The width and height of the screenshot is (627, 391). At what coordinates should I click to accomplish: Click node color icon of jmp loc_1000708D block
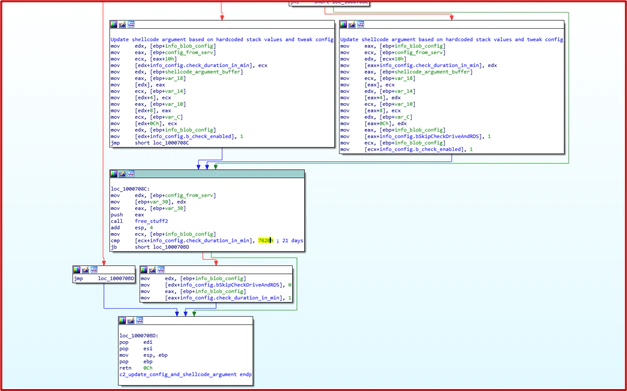77,270
